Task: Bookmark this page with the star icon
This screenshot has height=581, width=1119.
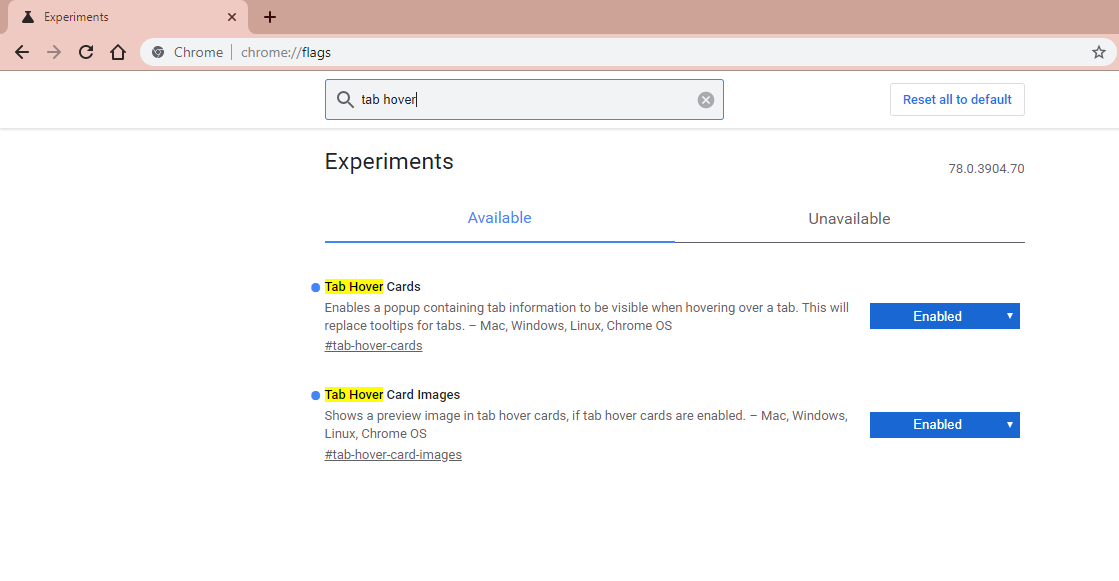Action: [1098, 52]
